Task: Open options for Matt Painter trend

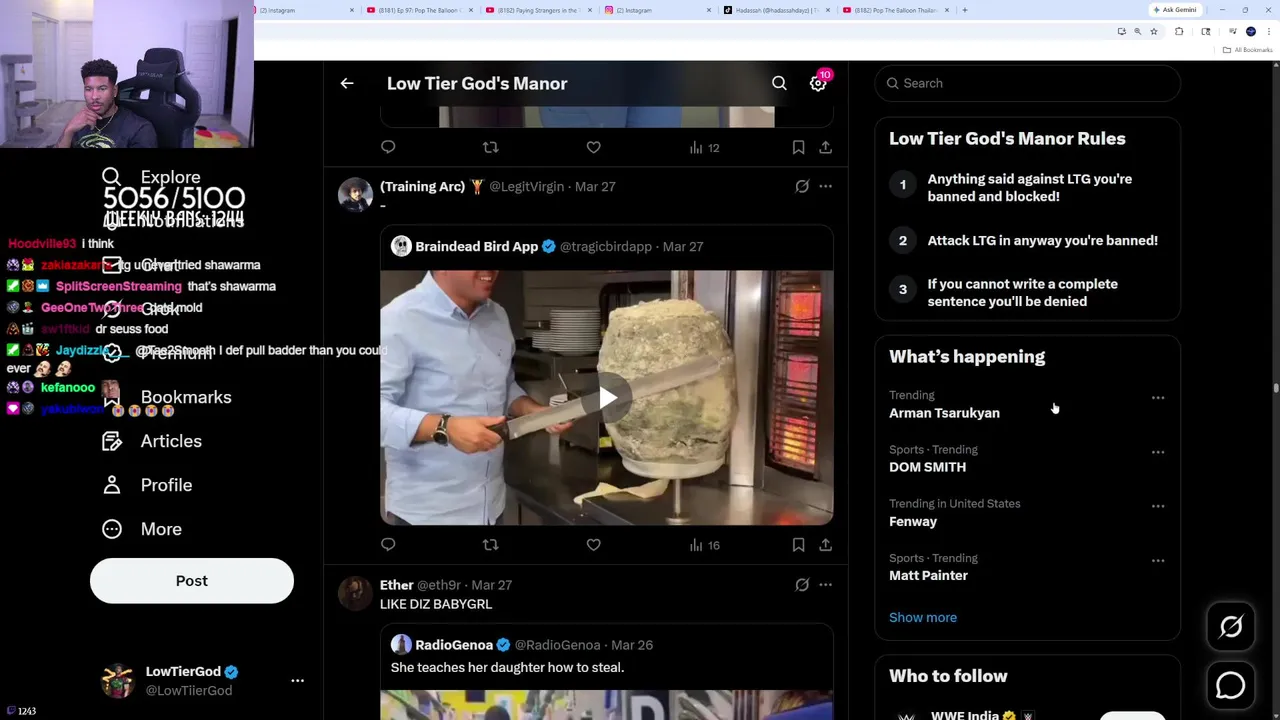Action: pos(1158,560)
